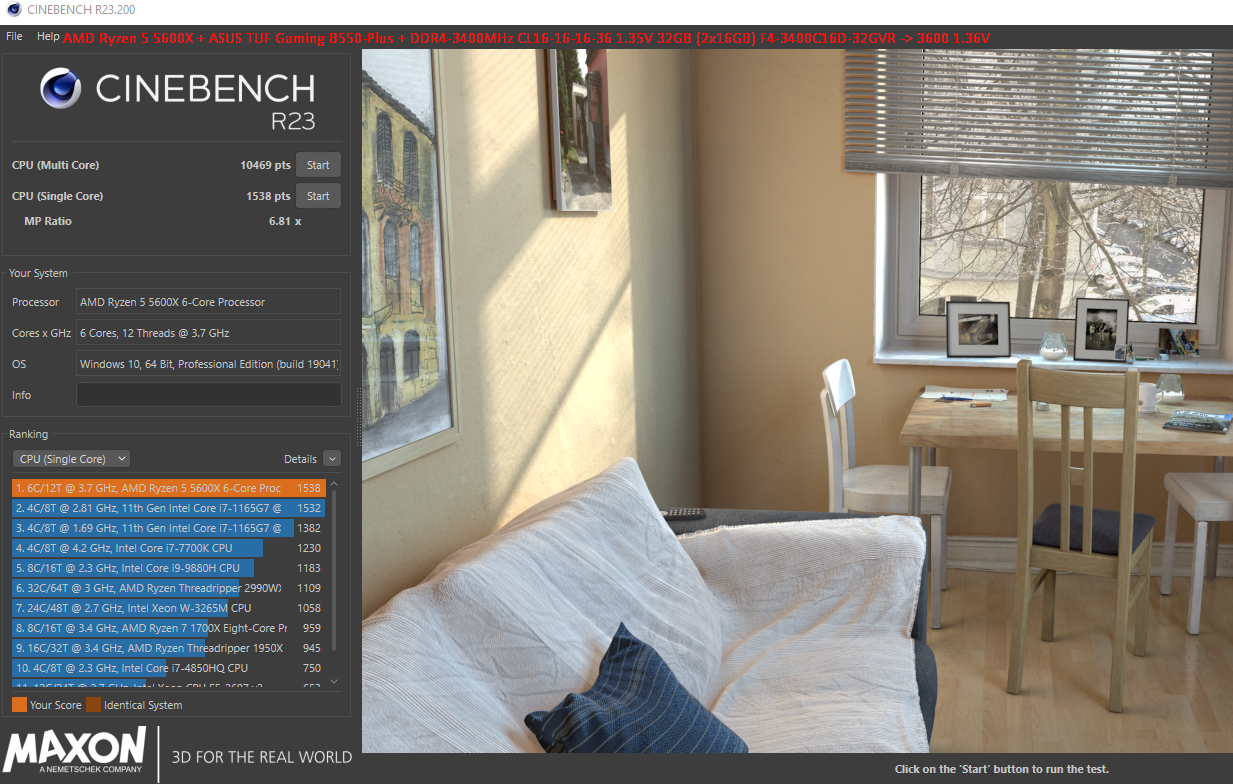Click the MP Ratio value 6.81 x

click(285, 221)
